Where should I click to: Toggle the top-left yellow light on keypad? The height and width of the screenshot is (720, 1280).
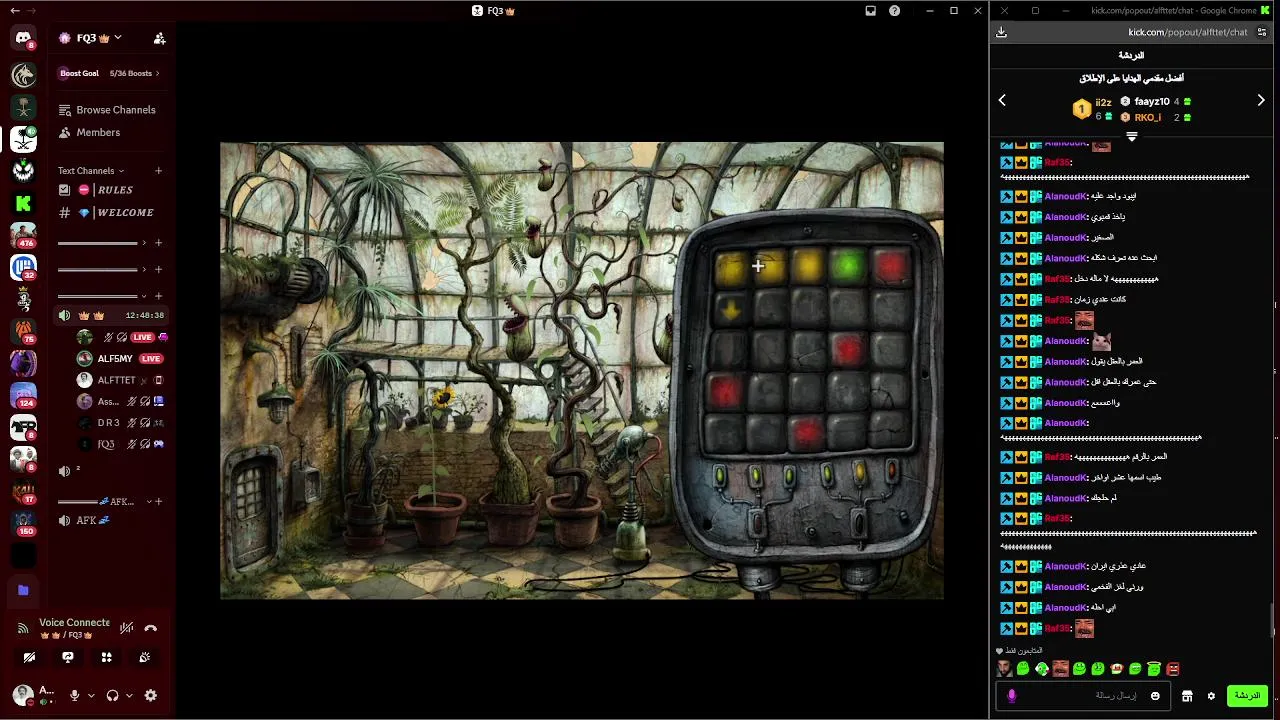point(730,267)
